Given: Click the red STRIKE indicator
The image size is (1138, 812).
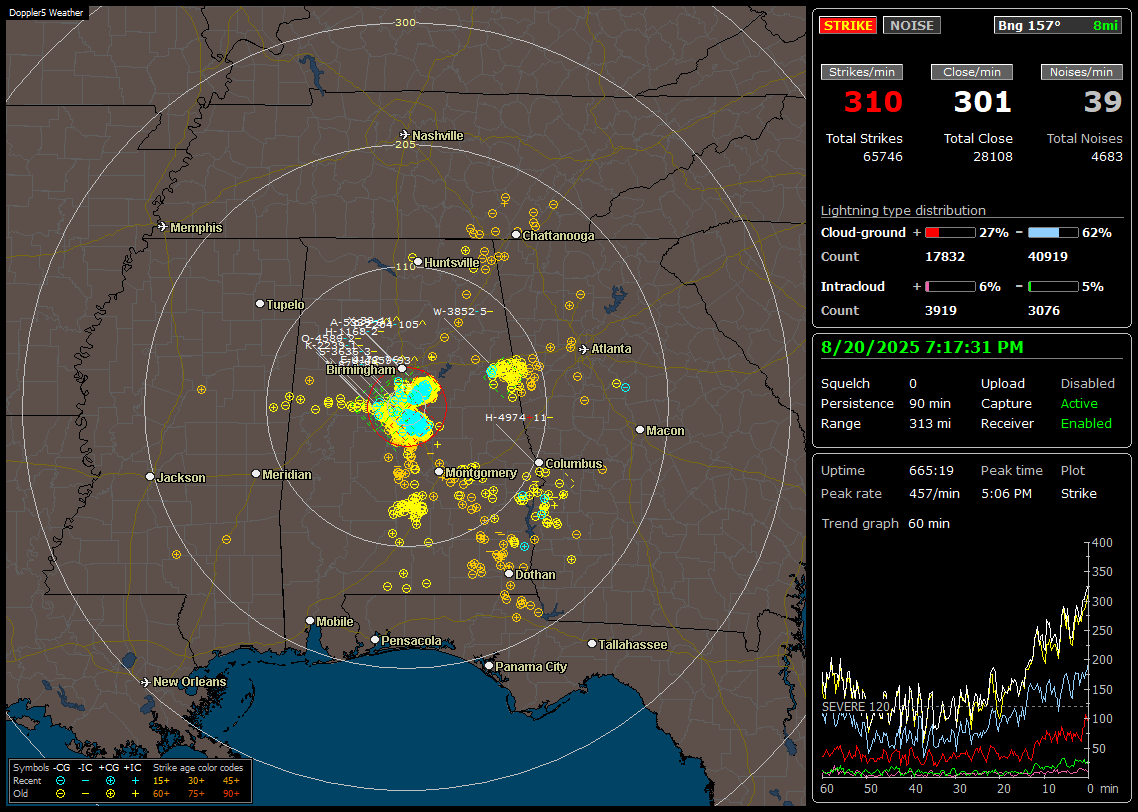Looking at the screenshot, I should [x=848, y=25].
